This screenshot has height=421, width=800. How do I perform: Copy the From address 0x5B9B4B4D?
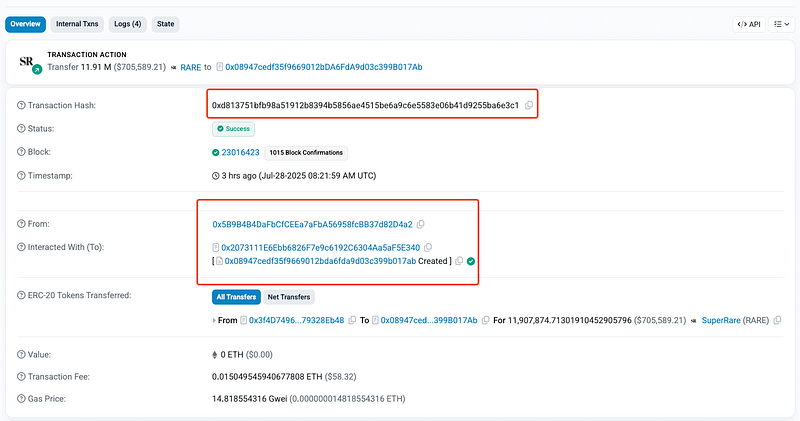(421, 224)
